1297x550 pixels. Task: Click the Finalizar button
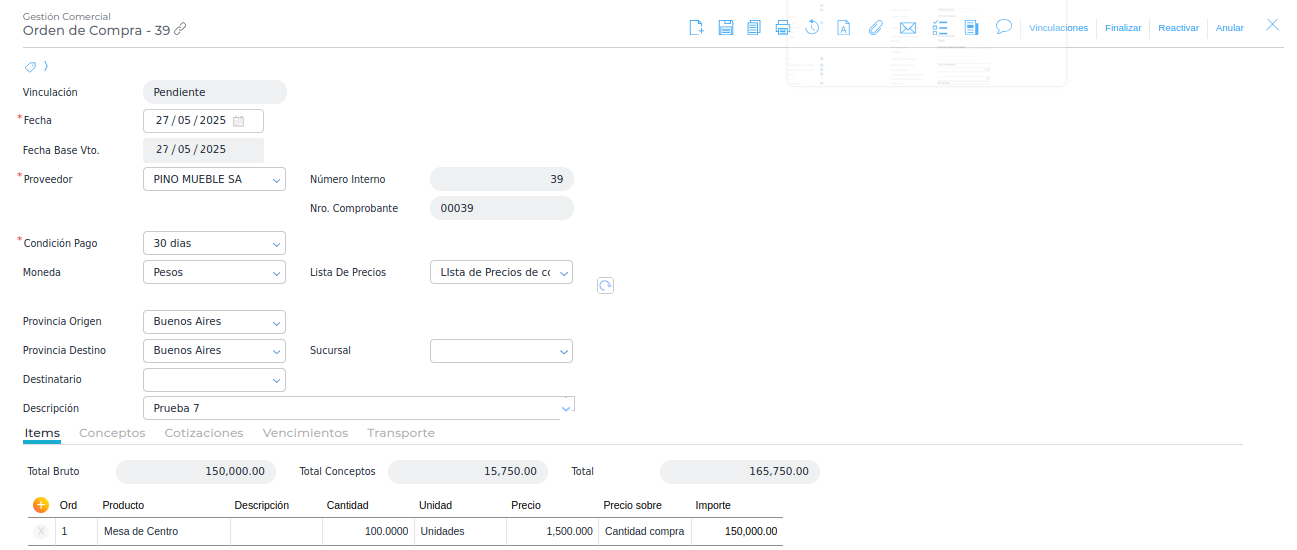(1123, 28)
